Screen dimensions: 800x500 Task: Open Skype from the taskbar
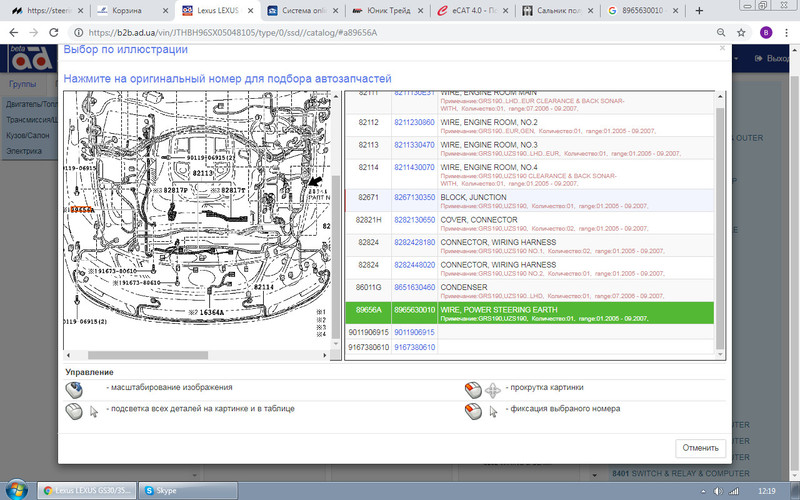pyautogui.click(x=188, y=490)
